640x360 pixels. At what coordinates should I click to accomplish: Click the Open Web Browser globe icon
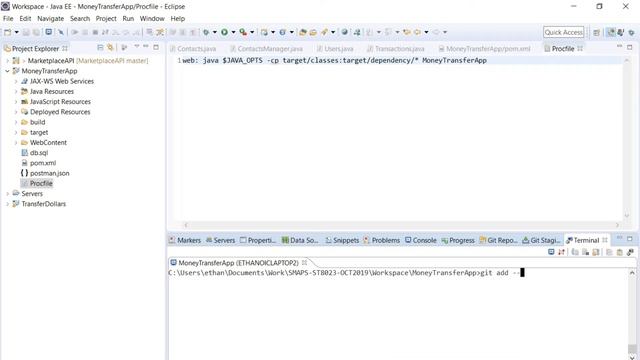(x=344, y=32)
